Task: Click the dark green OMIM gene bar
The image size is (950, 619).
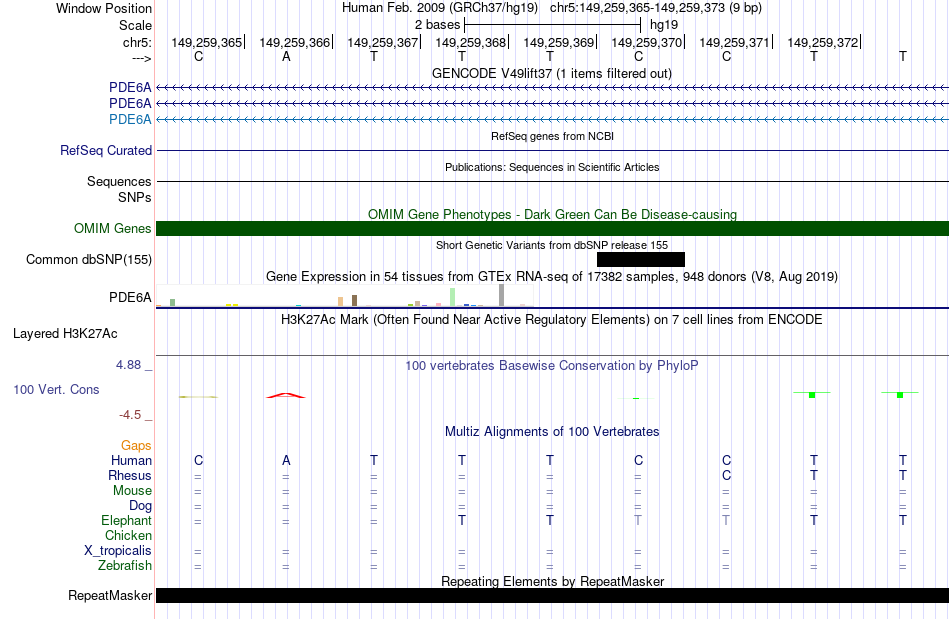Action: (552, 228)
